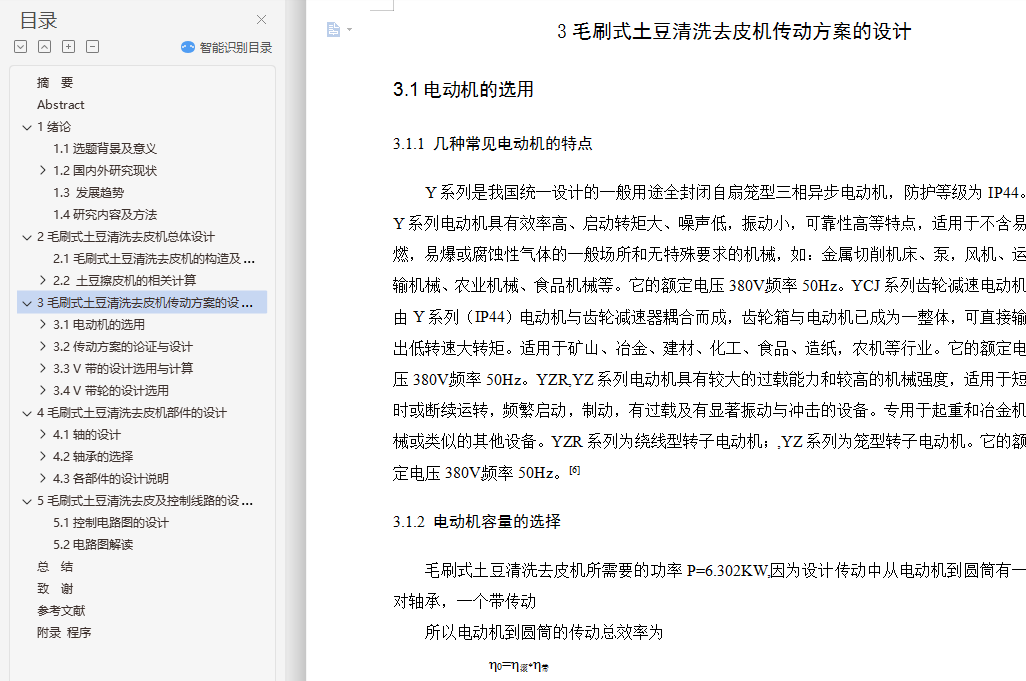Open 1.1 选题背景及意义
1026x681 pixels.
pos(105,148)
